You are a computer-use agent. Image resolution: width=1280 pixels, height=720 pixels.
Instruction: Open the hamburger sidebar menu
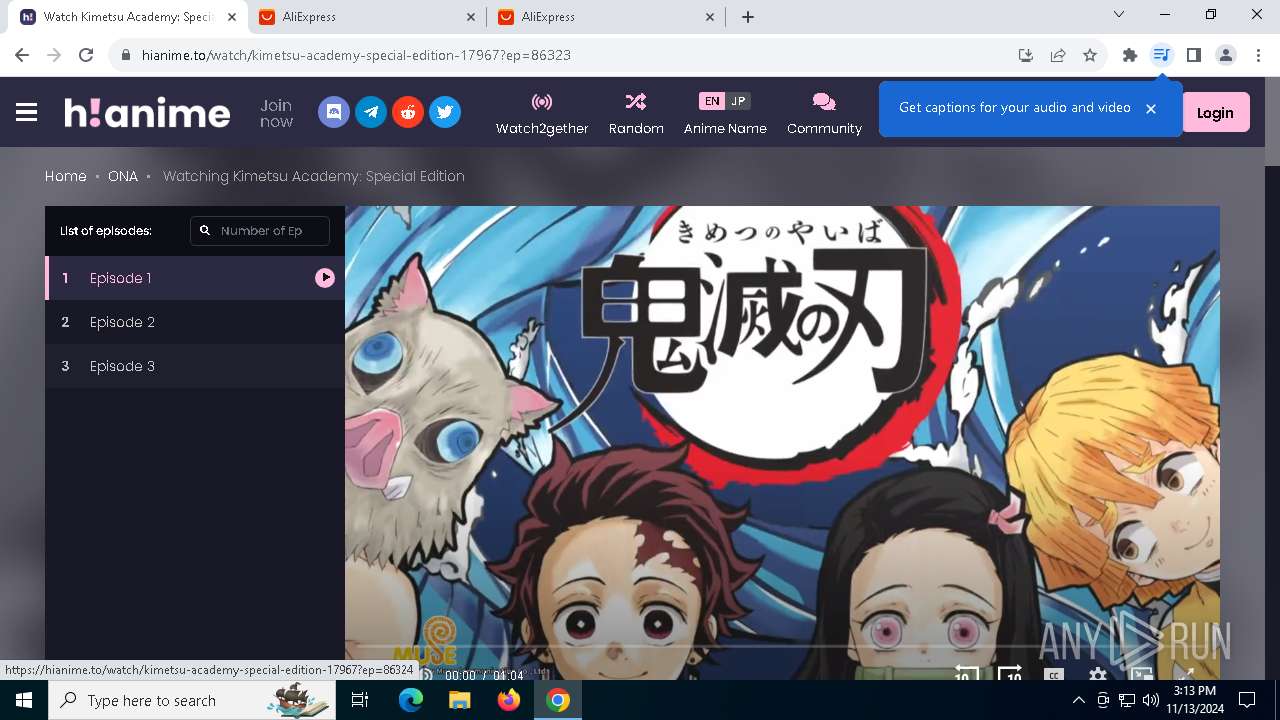click(27, 112)
